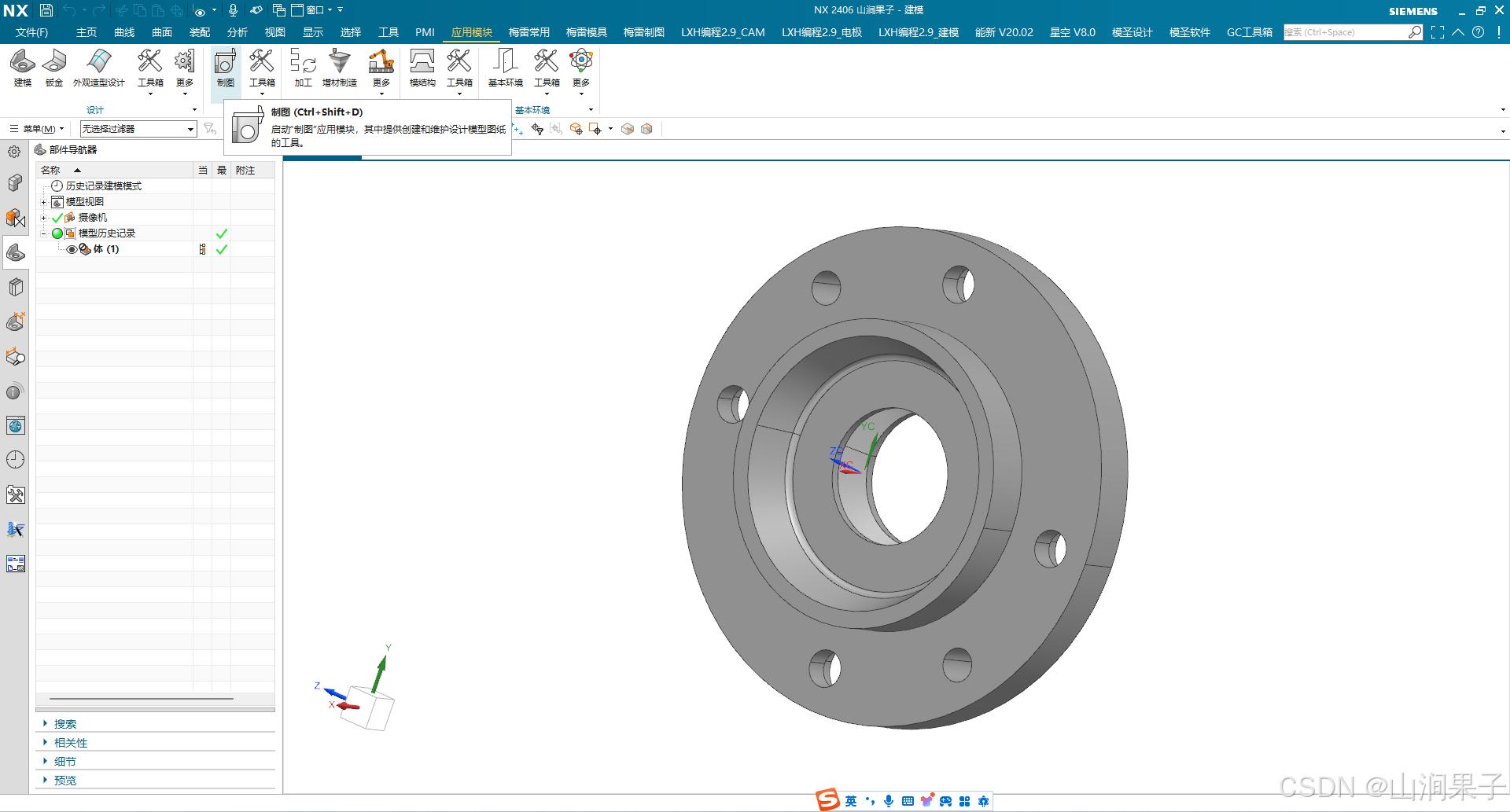Open navigator settings gear icon

point(14,151)
